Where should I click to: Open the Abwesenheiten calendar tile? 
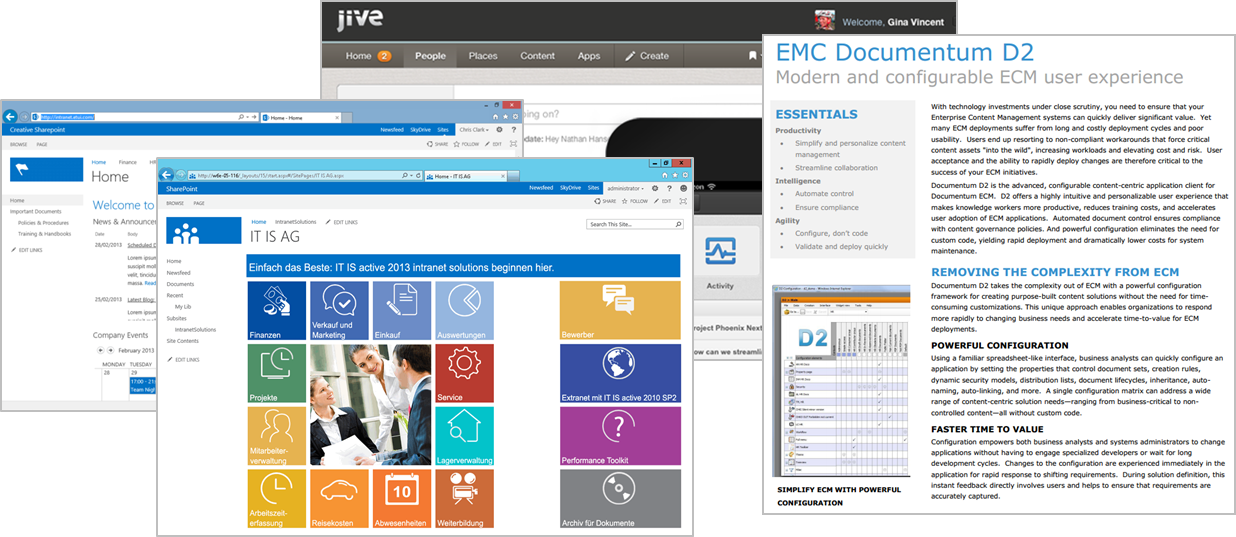point(402,498)
